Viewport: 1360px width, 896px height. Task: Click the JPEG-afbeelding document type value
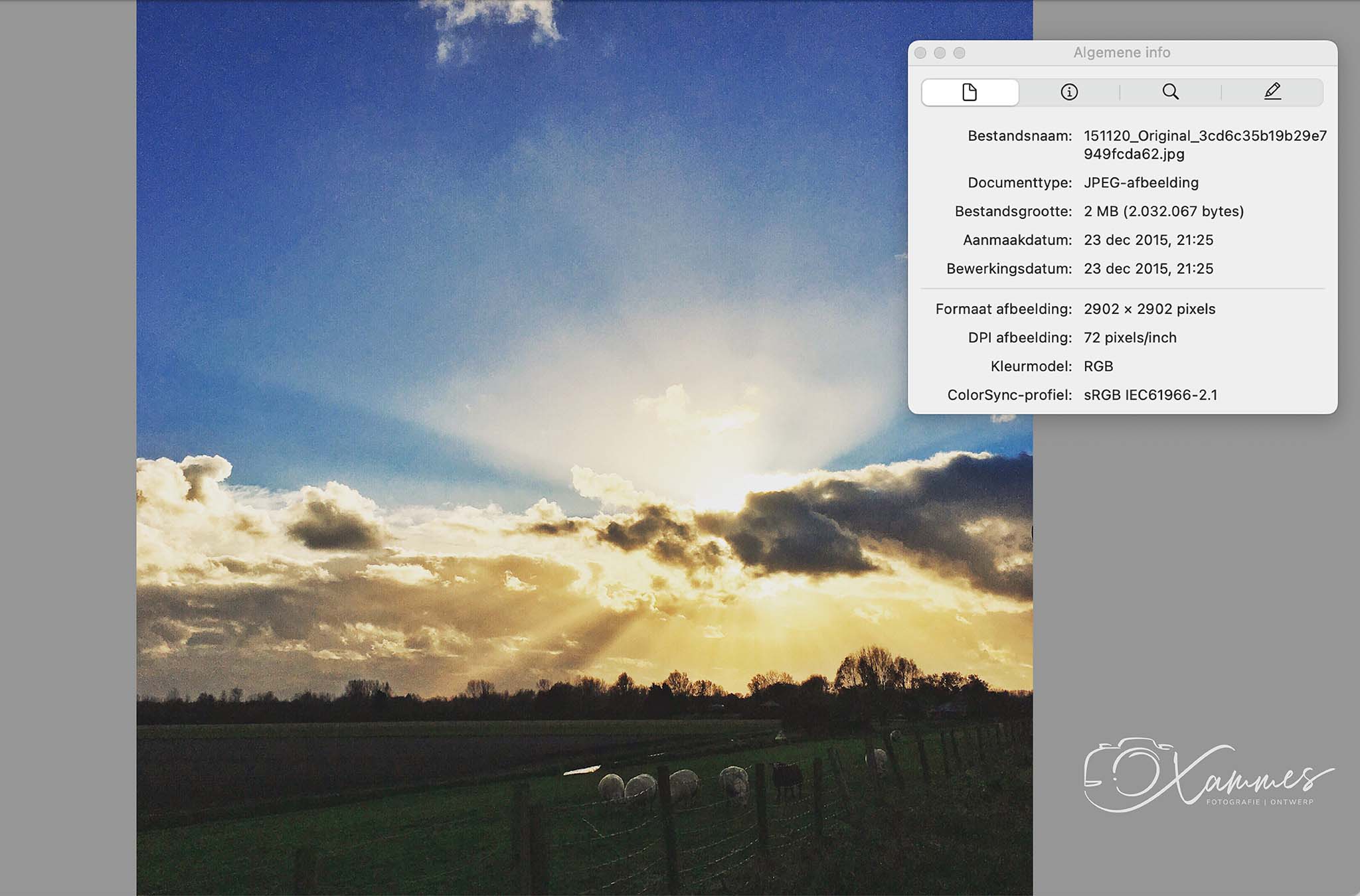[1141, 183]
